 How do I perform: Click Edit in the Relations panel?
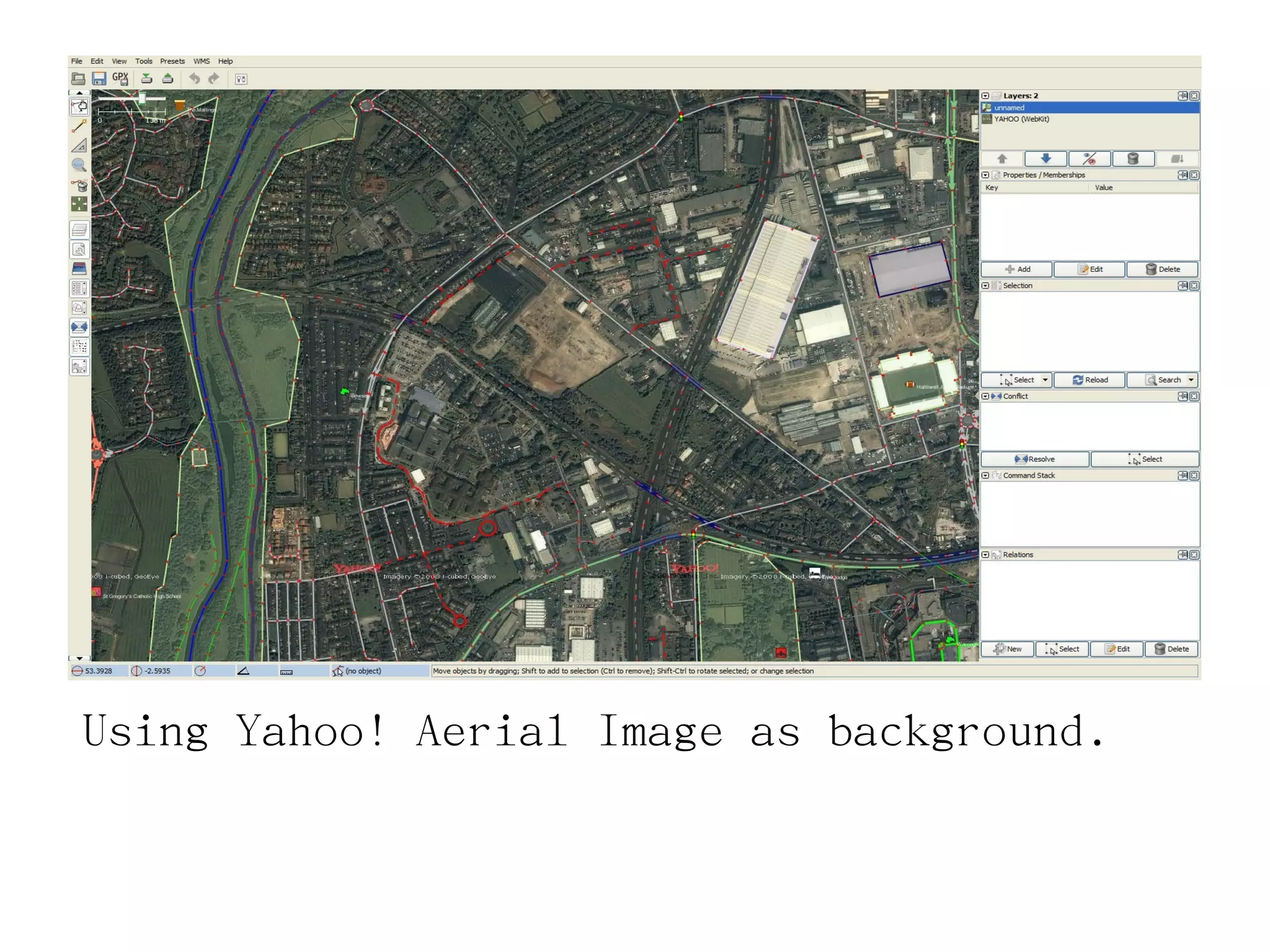[1117, 649]
